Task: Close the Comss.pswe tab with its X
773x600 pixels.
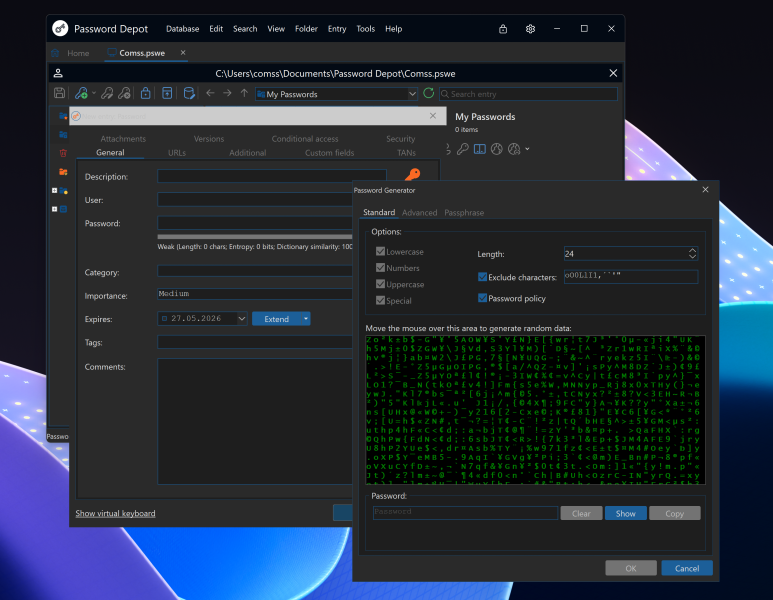Action: point(183,53)
